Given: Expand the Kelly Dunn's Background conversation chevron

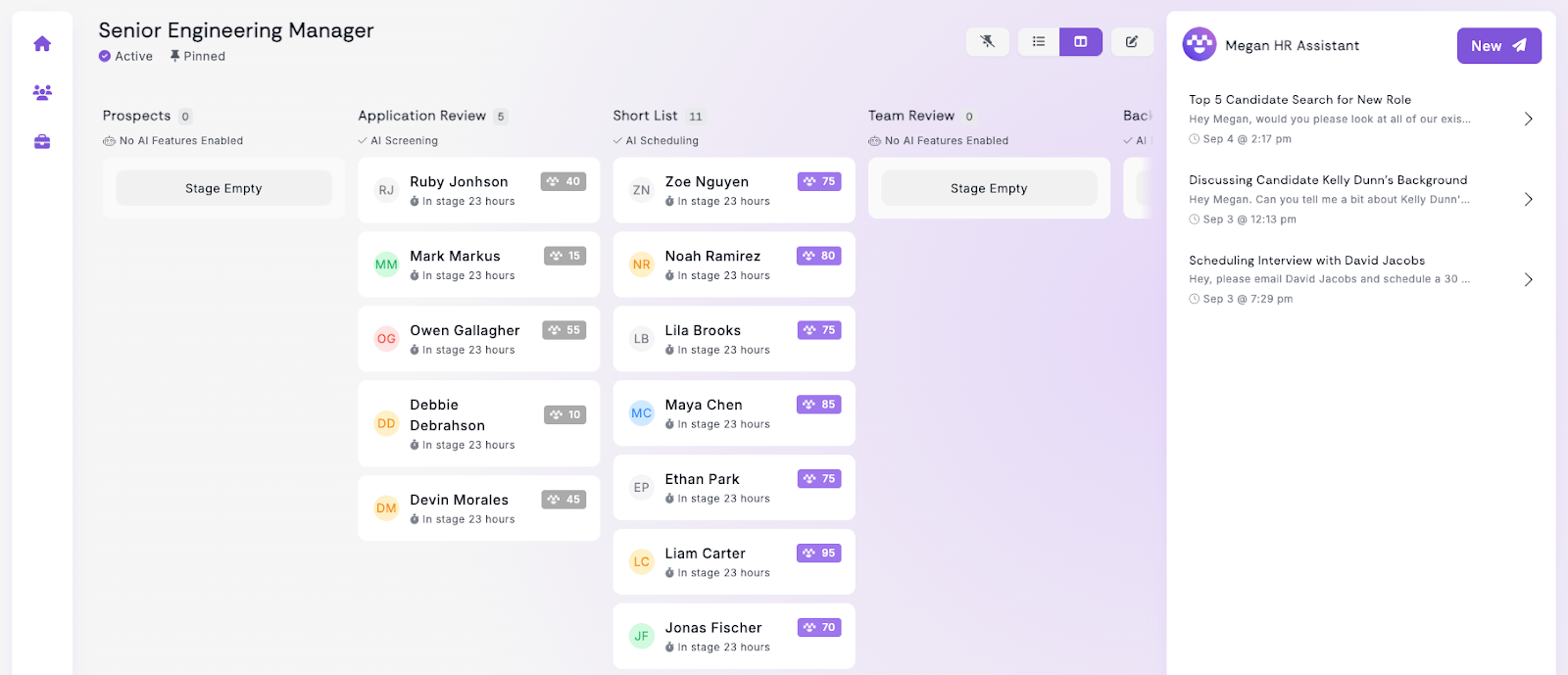Looking at the screenshot, I should [x=1528, y=200].
